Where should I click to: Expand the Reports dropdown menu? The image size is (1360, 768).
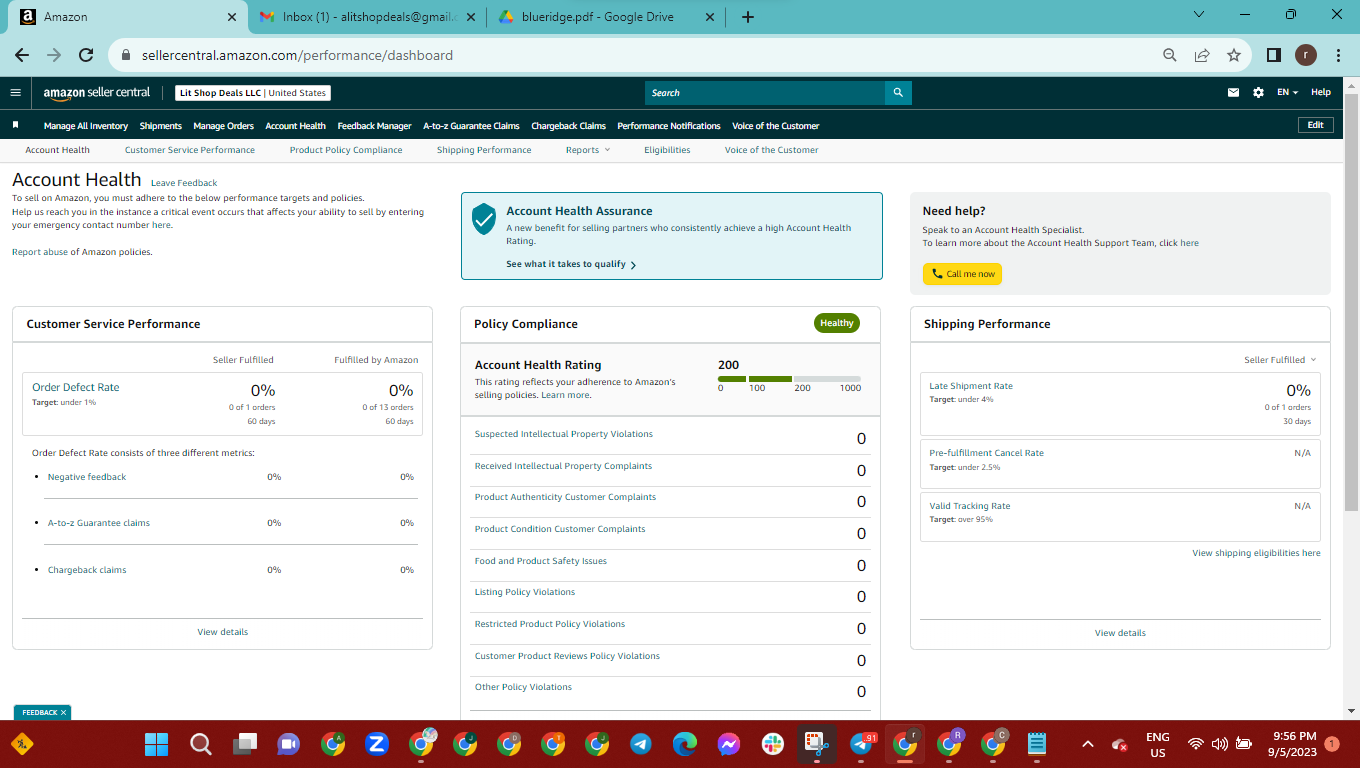coord(587,150)
